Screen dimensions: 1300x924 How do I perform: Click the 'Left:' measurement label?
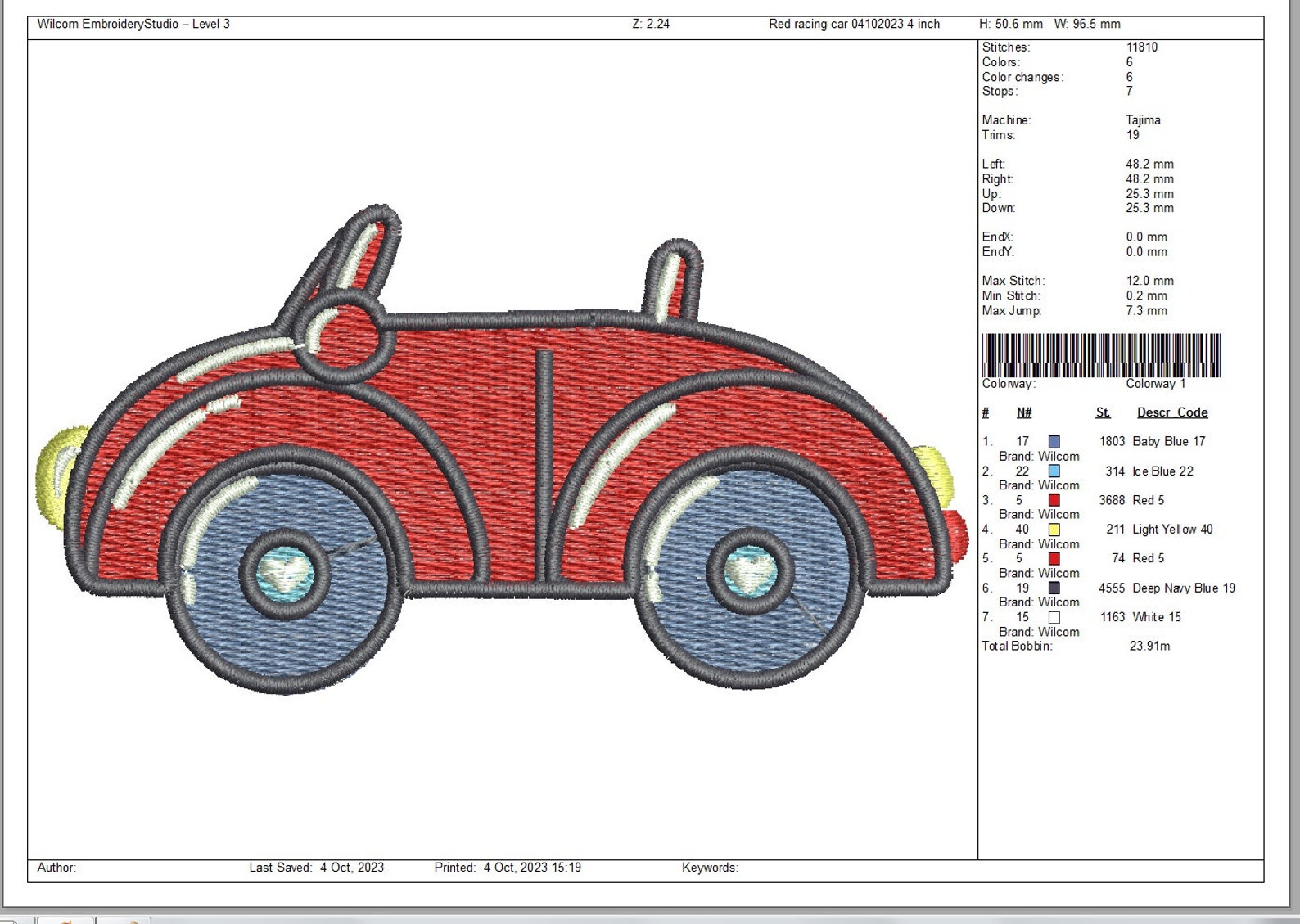[x=993, y=164]
